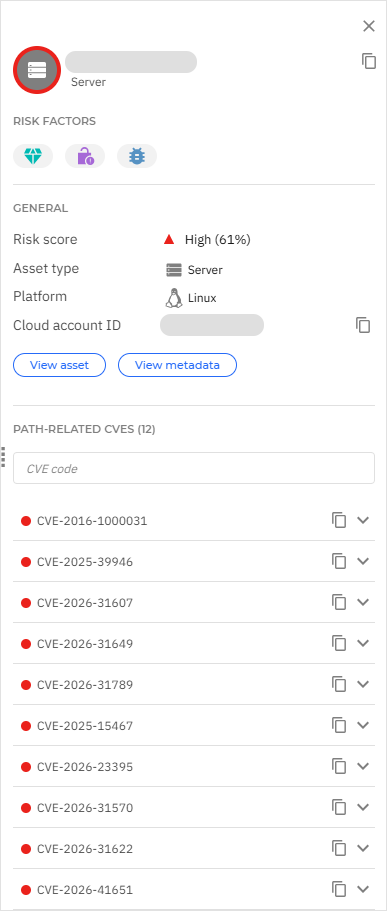Expand CVE-2016-1000031 details
The height and width of the screenshot is (911, 387).
coord(363,520)
